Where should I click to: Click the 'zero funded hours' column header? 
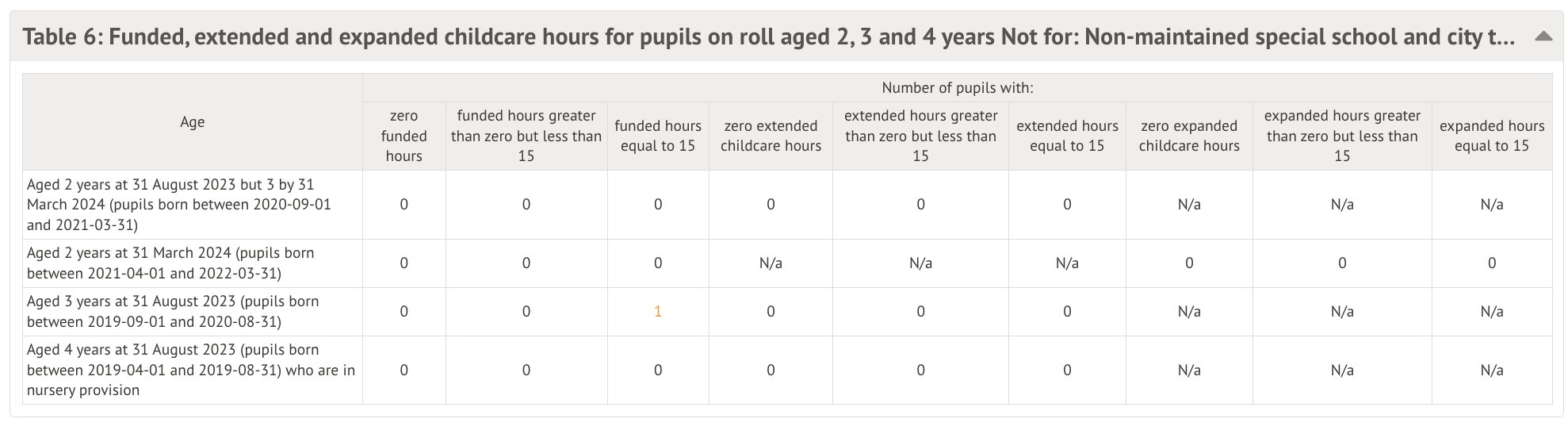(x=404, y=136)
